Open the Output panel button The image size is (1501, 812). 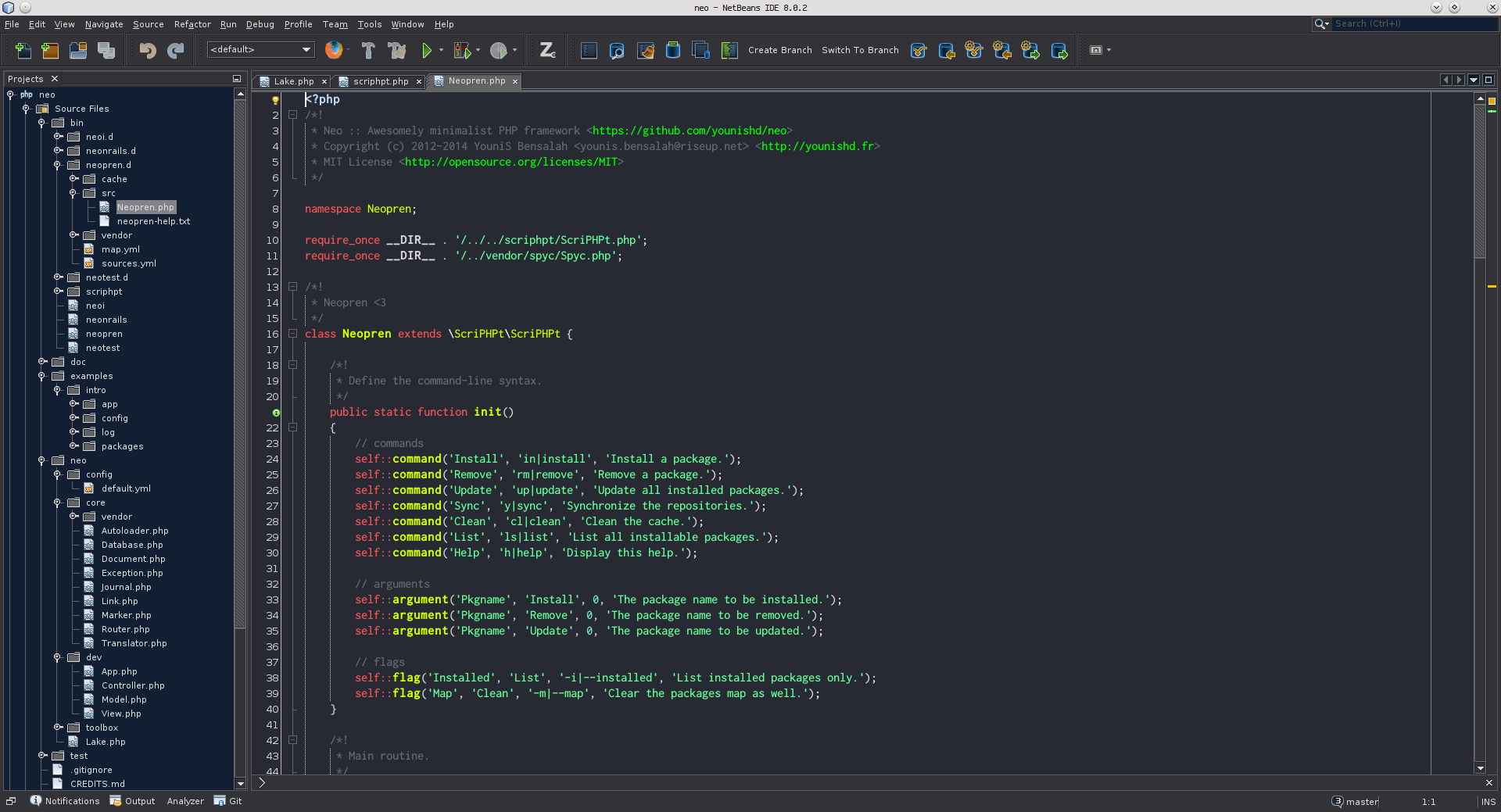(133, 801)
